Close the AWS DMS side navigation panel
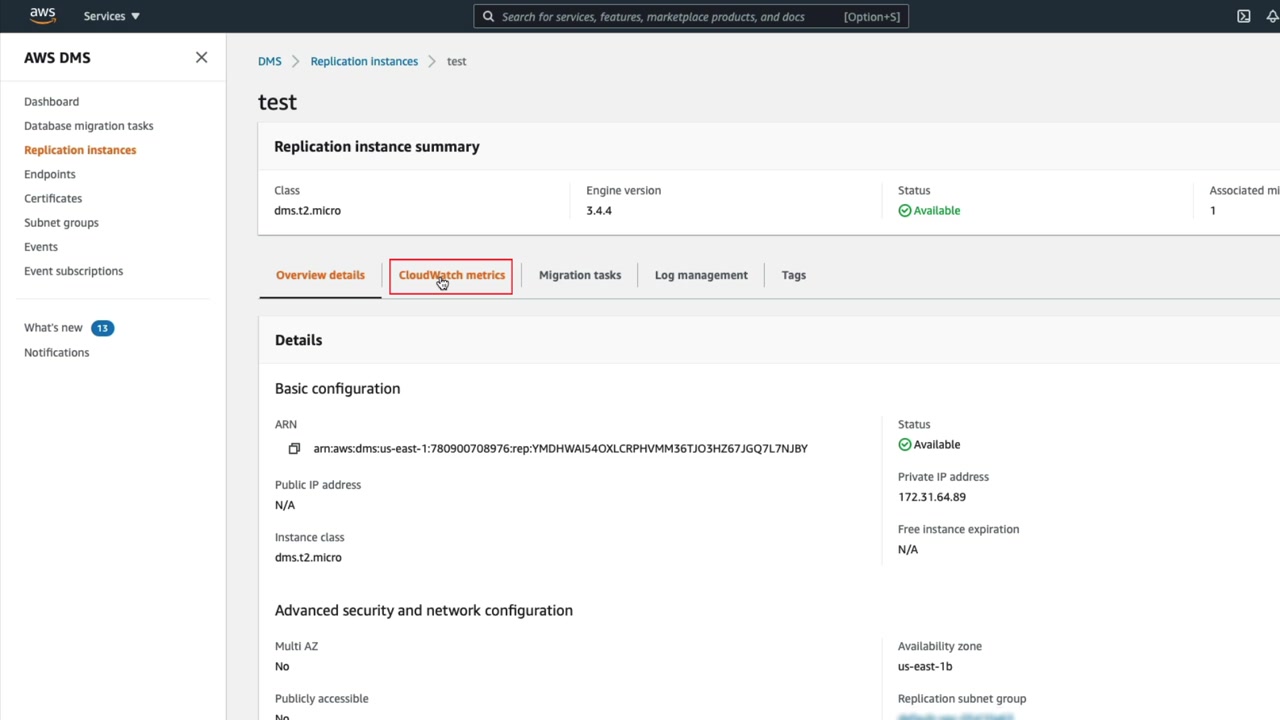This screenshot has height=720, width=1280. tap(201, 58)
